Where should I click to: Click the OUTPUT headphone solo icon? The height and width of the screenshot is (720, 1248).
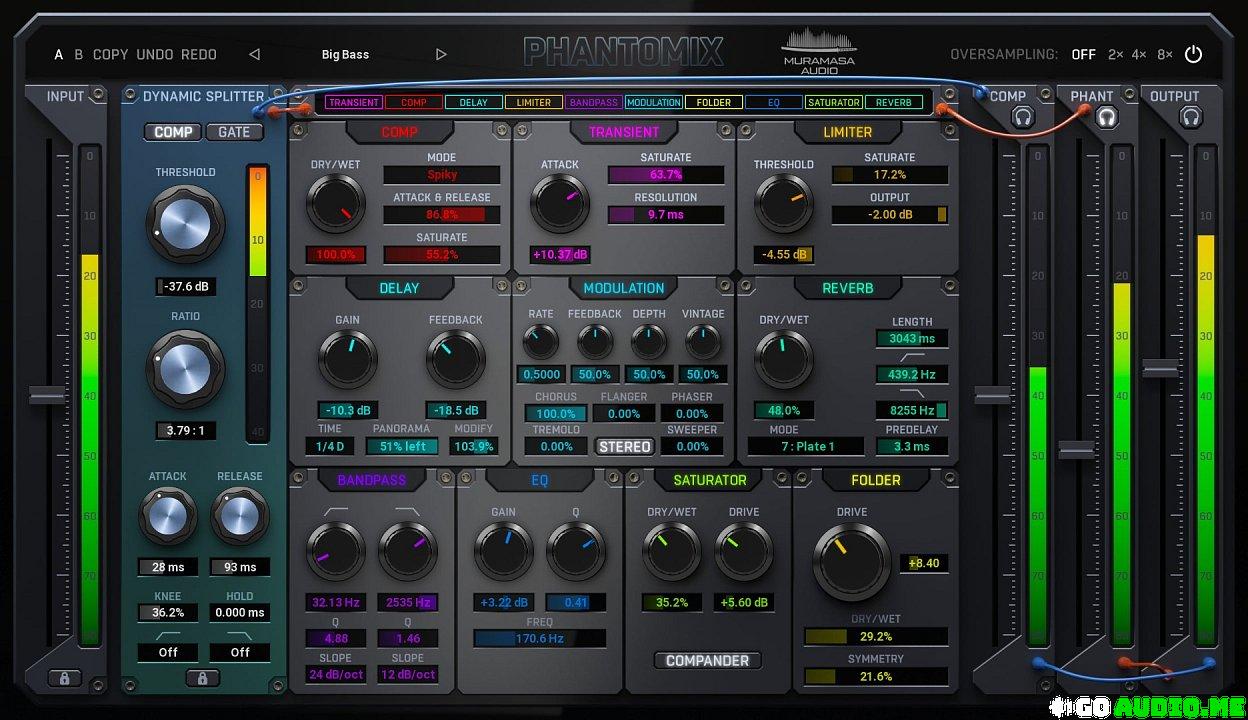(1190, 118)
